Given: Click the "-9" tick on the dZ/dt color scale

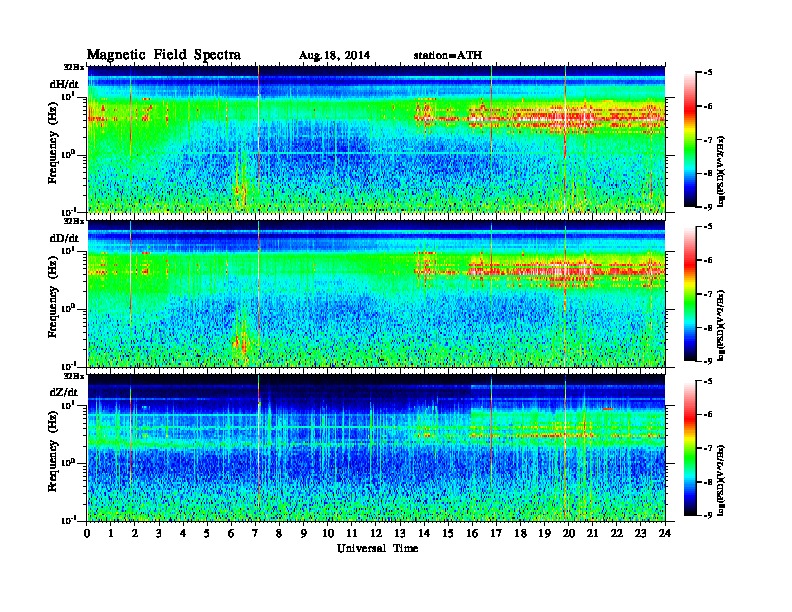Looking at the screenshot, I should pyautogui.click(x=708, y=515).
